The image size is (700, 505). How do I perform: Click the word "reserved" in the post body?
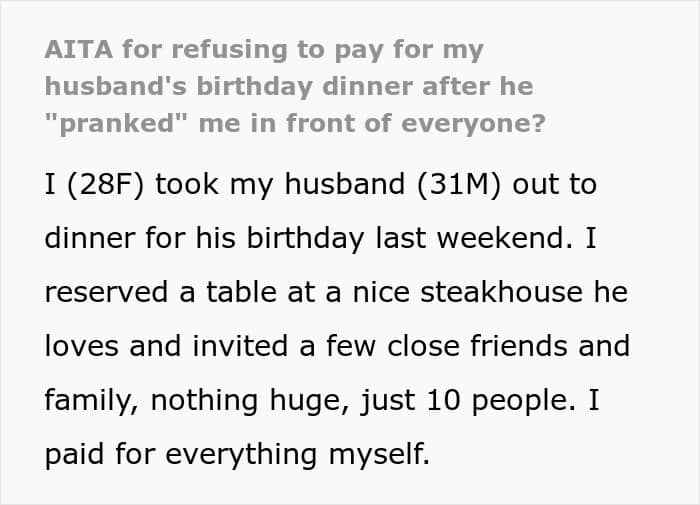(x=106, y=292)
